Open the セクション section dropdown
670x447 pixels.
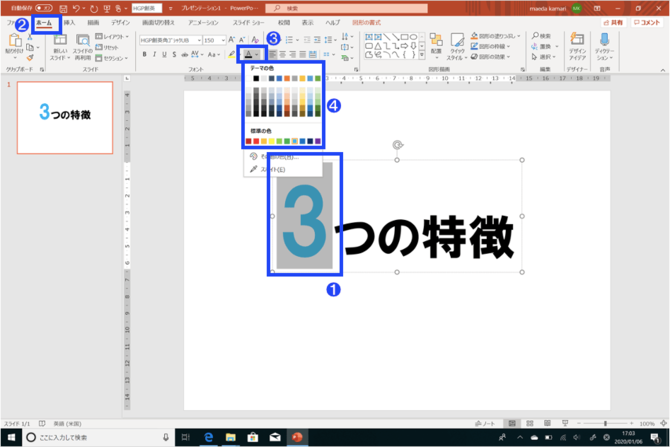pos(112,58)
